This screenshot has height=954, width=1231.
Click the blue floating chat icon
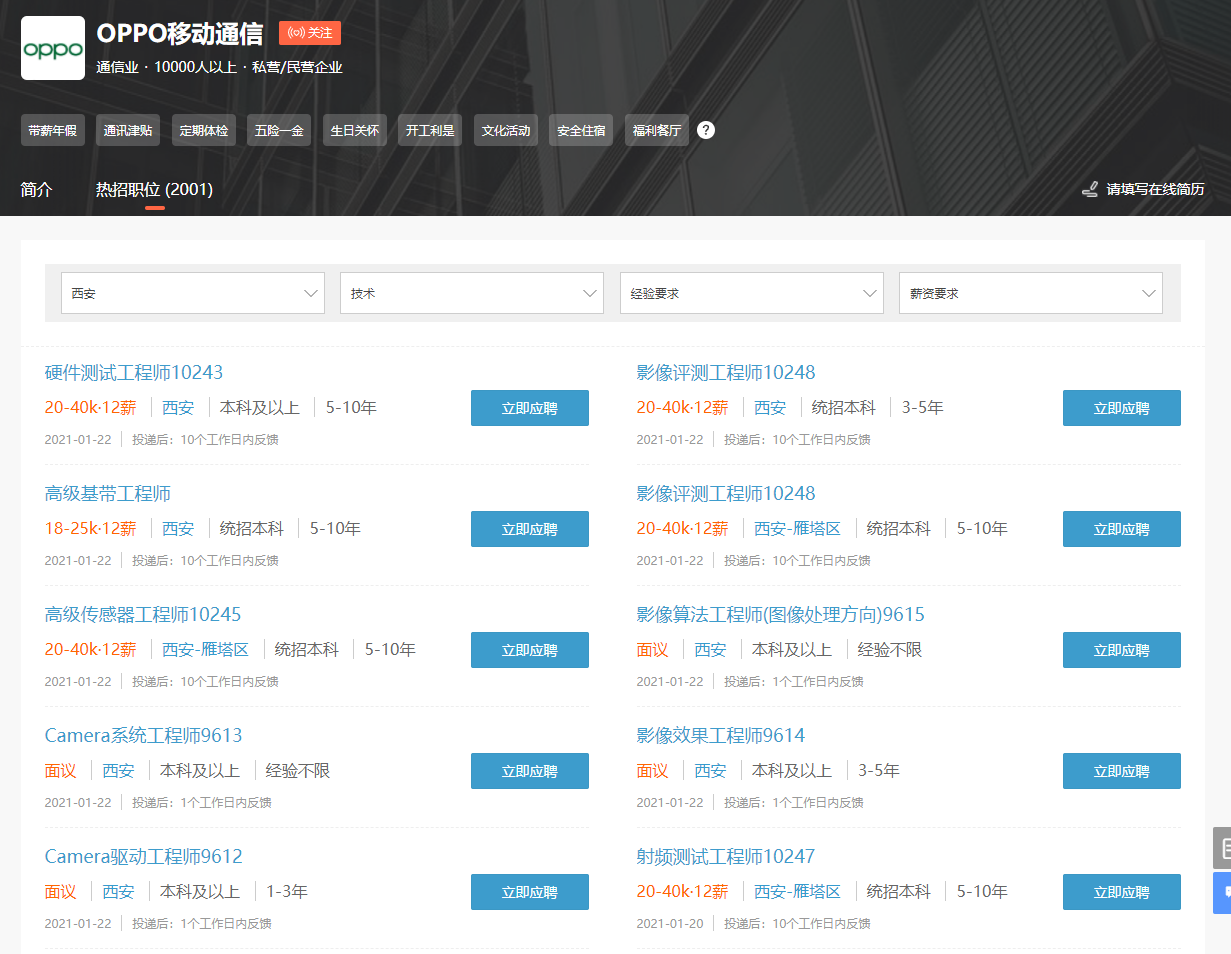1222,892
